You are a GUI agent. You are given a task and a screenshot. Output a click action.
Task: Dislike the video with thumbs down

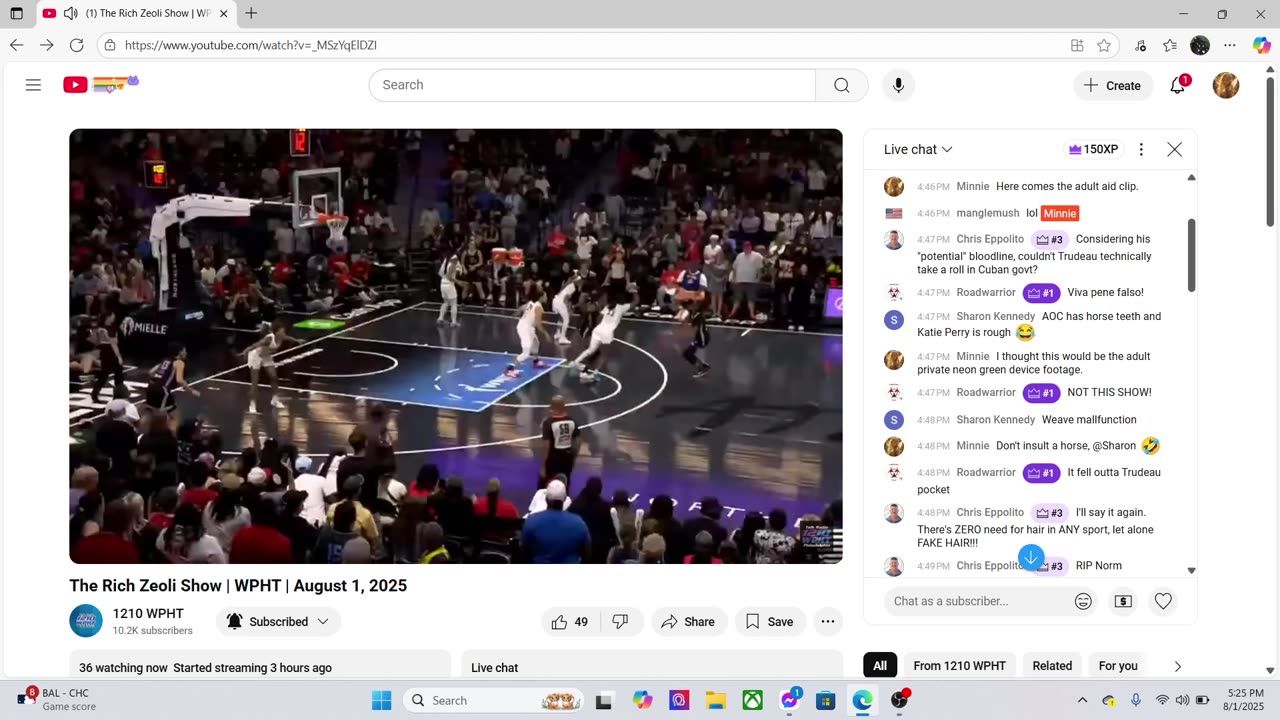pos(620,622)
